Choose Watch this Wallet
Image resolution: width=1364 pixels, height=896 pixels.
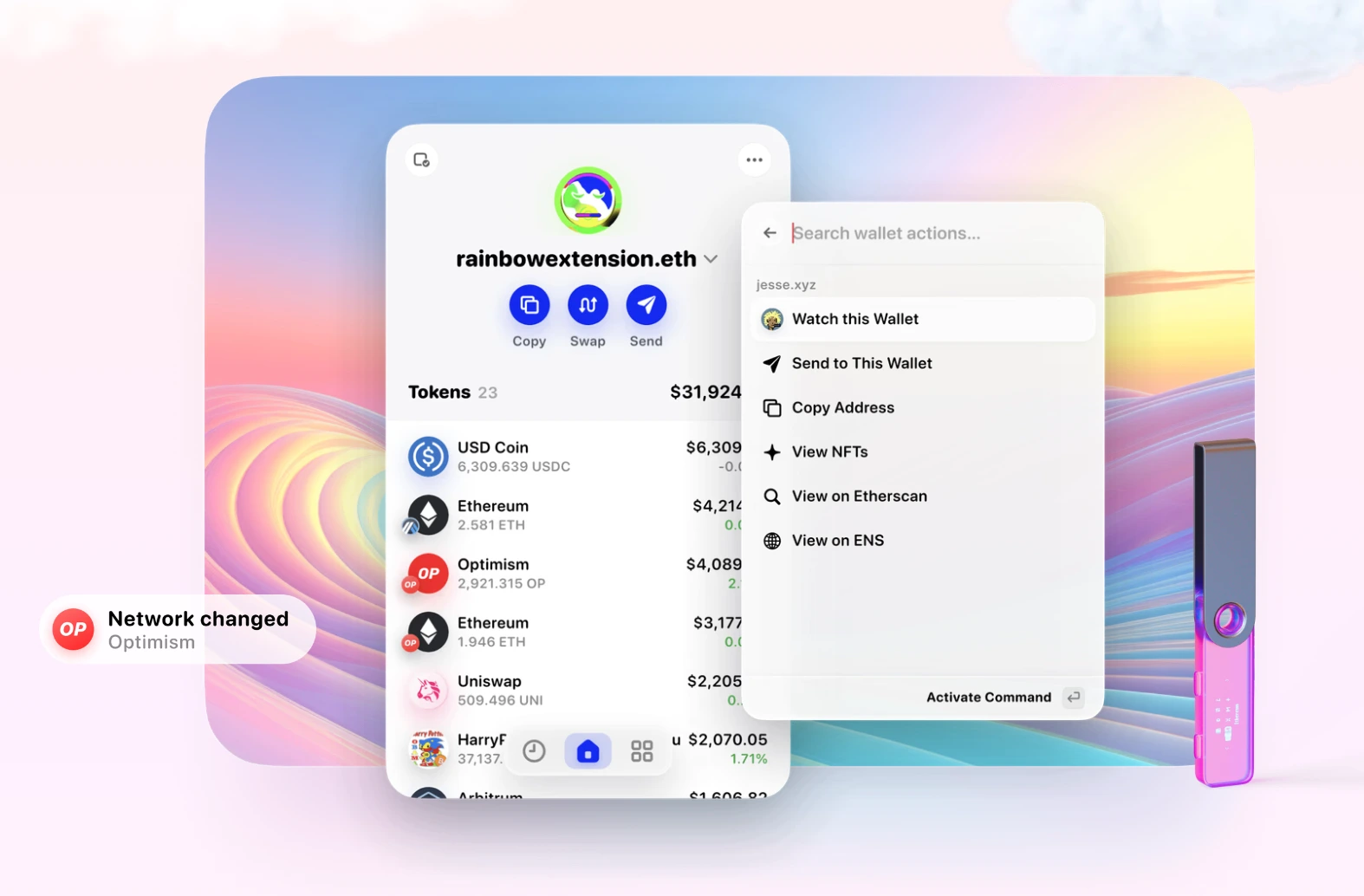pos(923,319)
